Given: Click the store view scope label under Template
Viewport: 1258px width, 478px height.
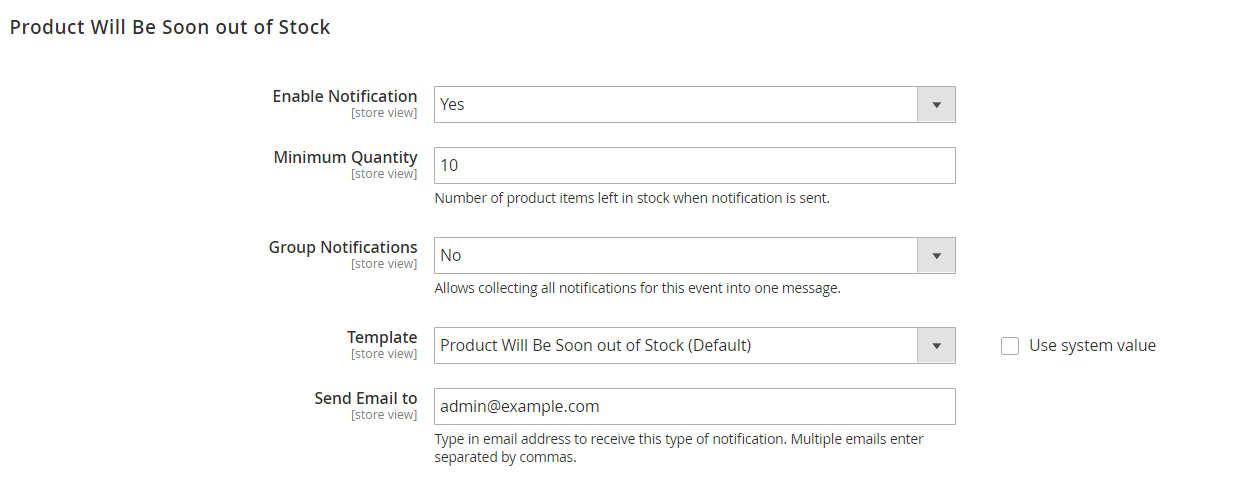Looking at the screenshot, I should pos(384,354).
